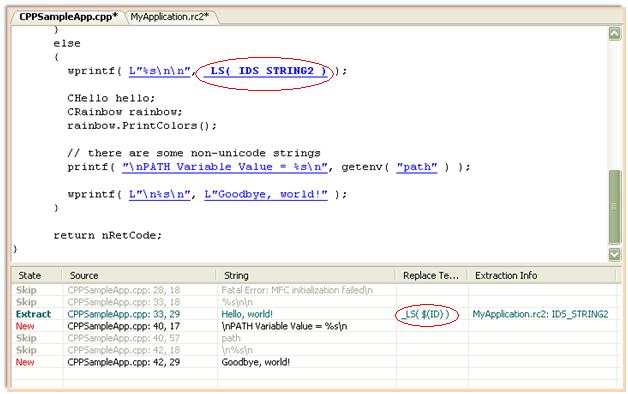This screenshot has width=628, height=394.
Task: Click the New state cell for row 40, 17
Action: pos(25,326)
